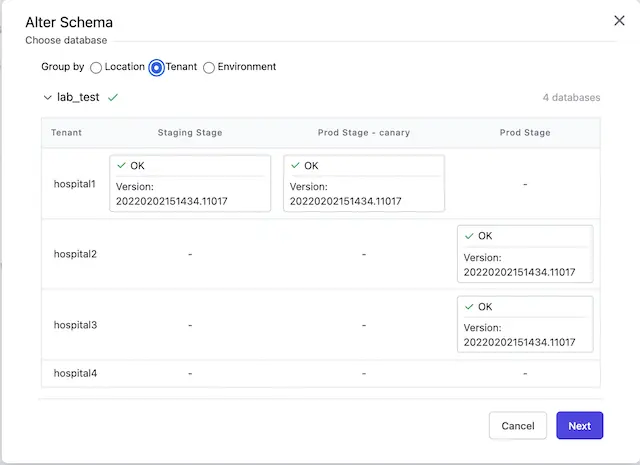Click the Prod Stage - canary column header
The width and height of the screenshot is (640, 465).
coord(364,132)
